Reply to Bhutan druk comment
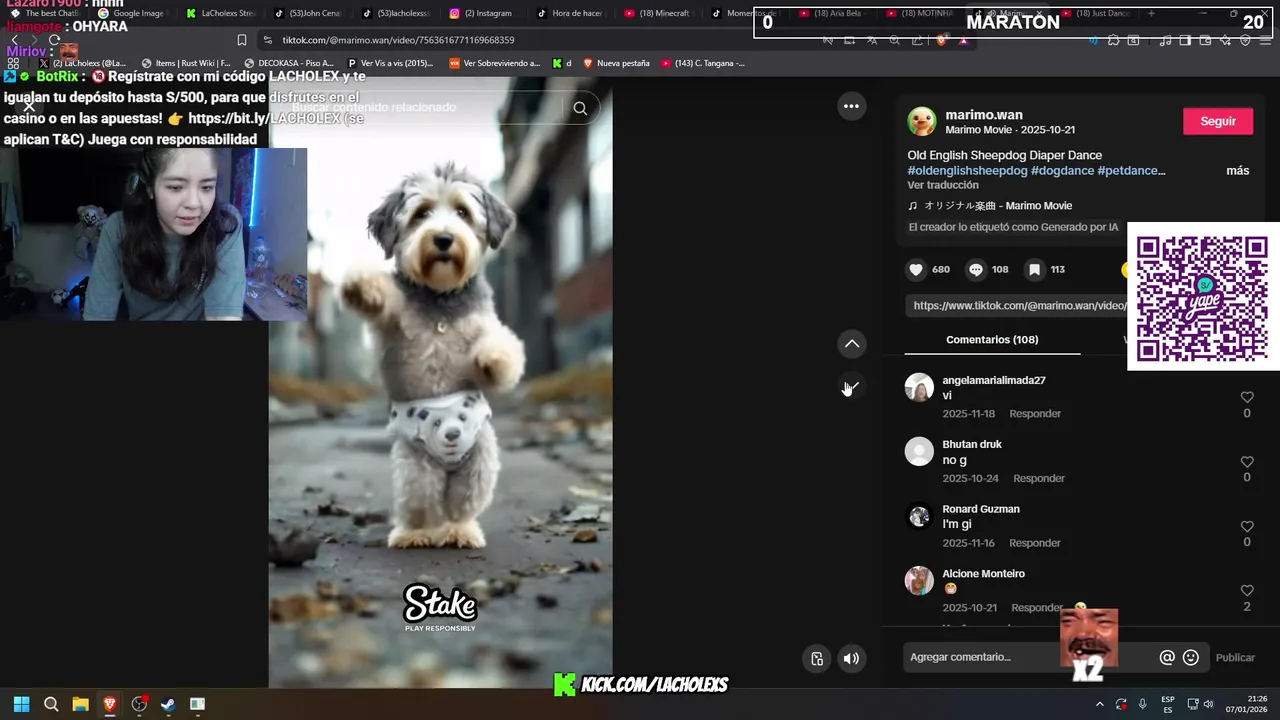This screenshot has height=720, width=1280. pyautogui.click(x=1039, y=479)
